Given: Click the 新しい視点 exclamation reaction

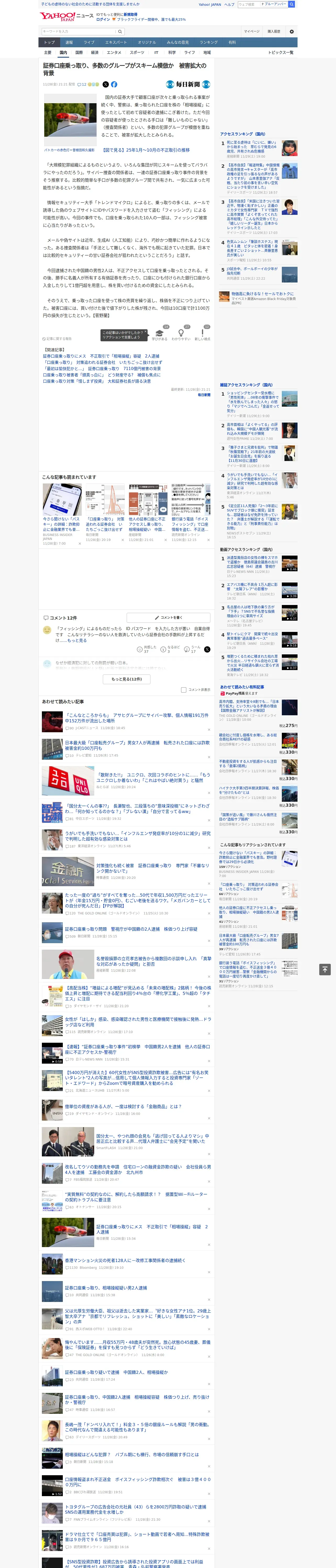Looking at the screenshot, I should (203, 332).
